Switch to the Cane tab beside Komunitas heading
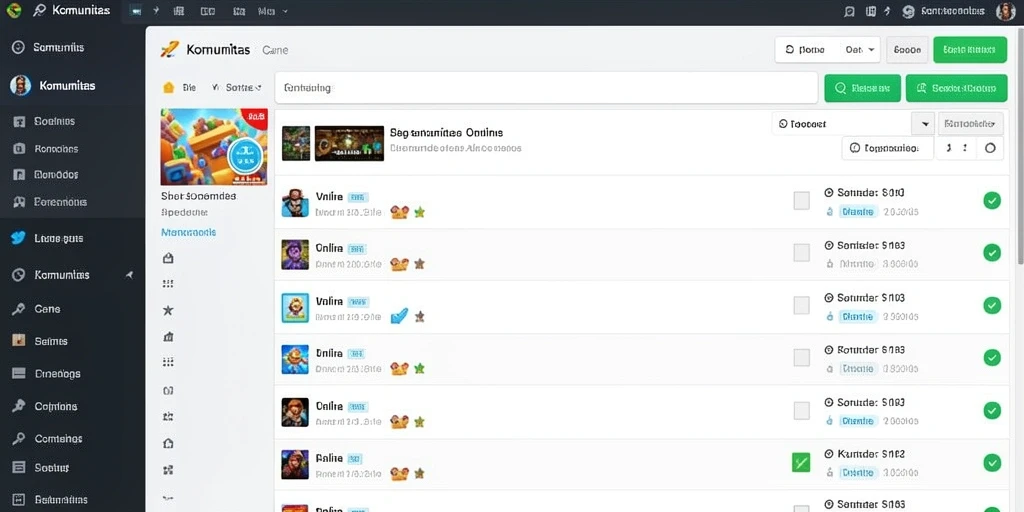This screenshot has height=512, width=1024. click(275, 50)
